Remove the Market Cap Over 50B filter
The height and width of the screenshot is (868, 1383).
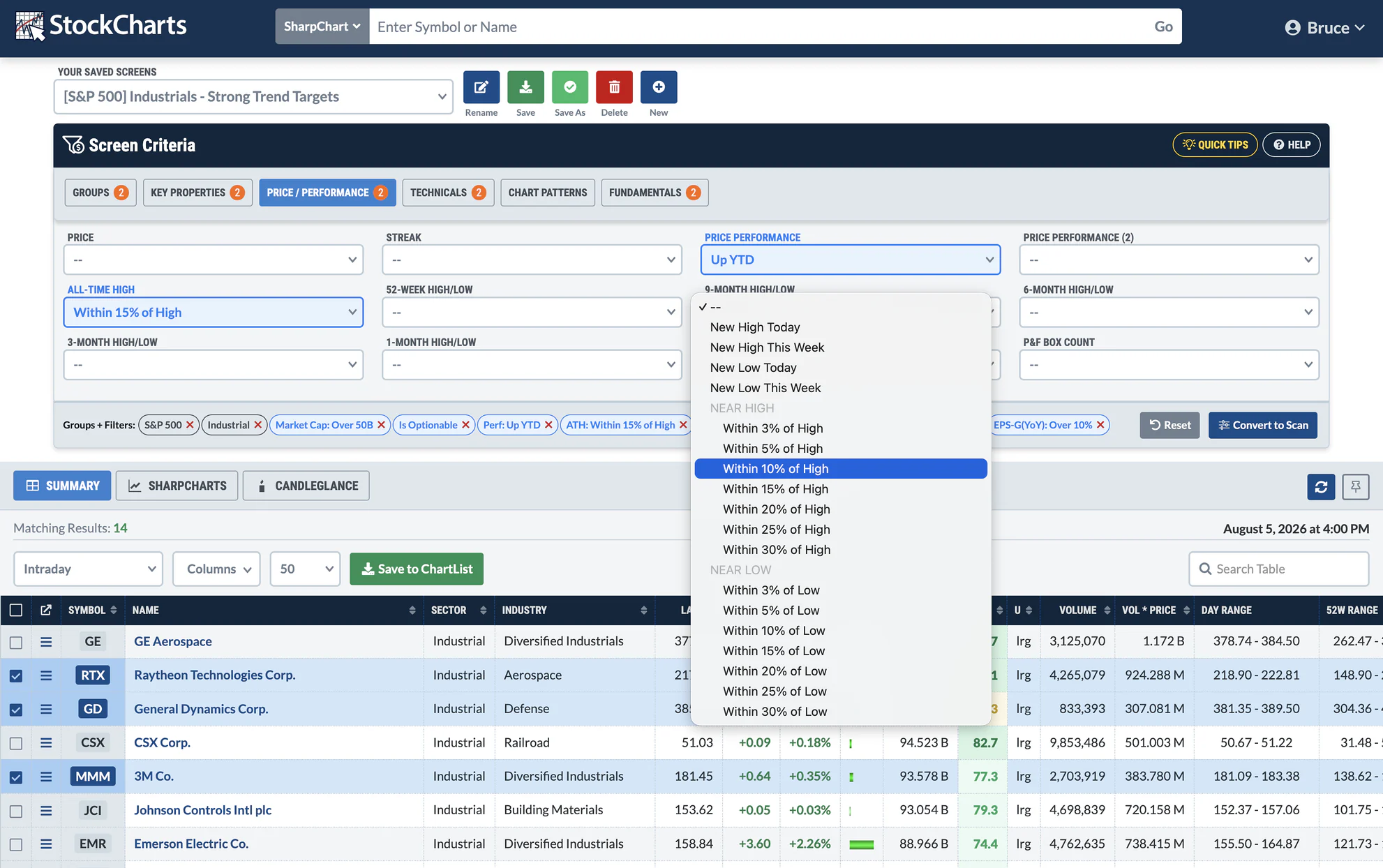pos(382,425)
